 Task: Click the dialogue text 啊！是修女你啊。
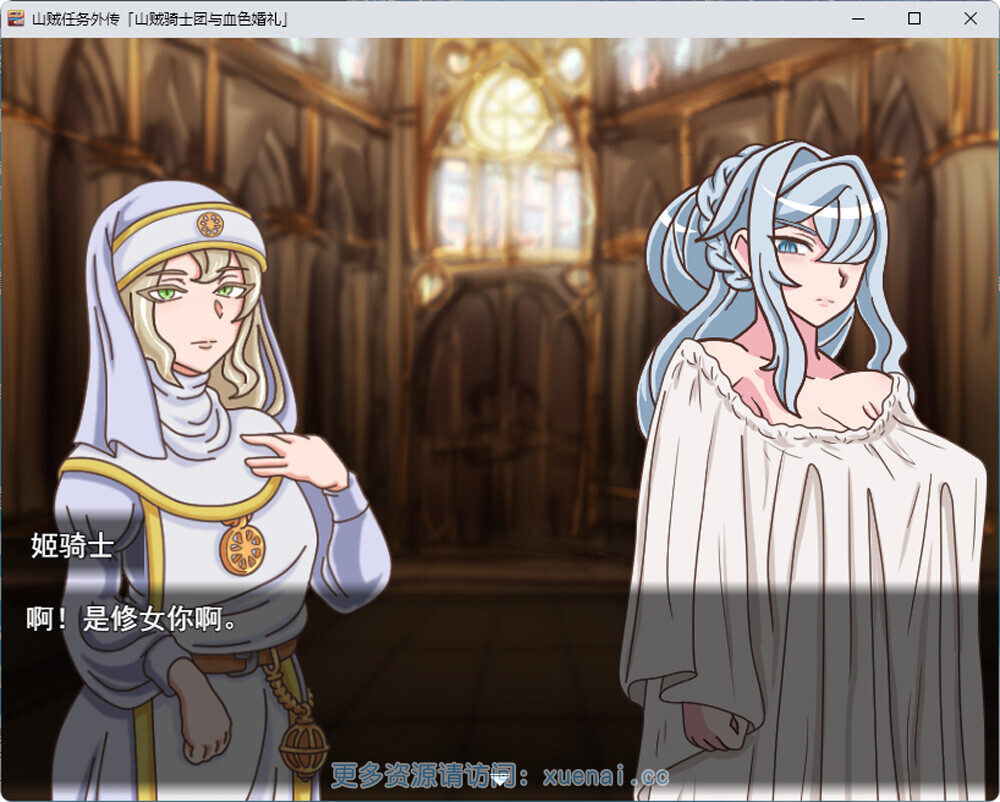pos(132,619)
